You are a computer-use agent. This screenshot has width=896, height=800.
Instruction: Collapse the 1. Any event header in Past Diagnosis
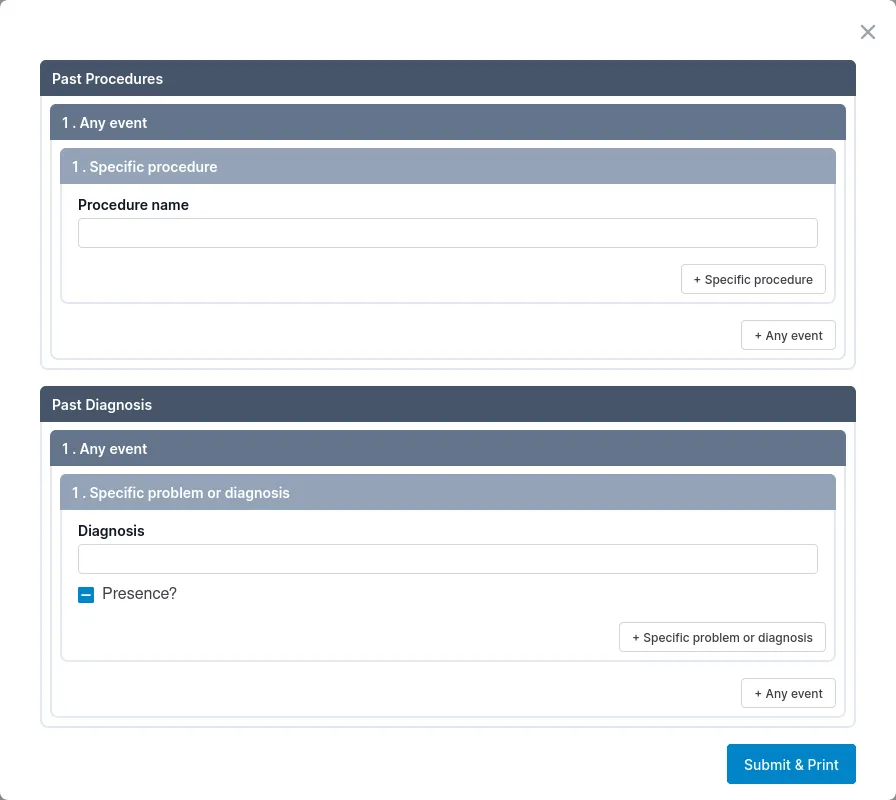click(x=447, y=448)
